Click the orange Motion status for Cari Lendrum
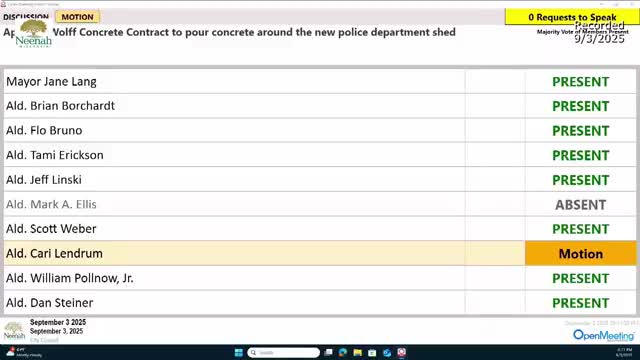The image size is (640, 360). click(581, 253)
